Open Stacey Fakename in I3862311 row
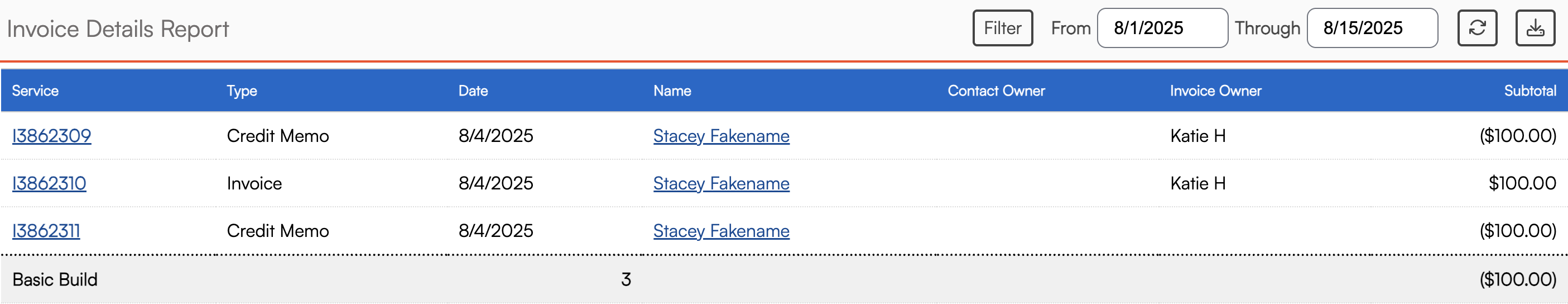 [x=721, y=231]
